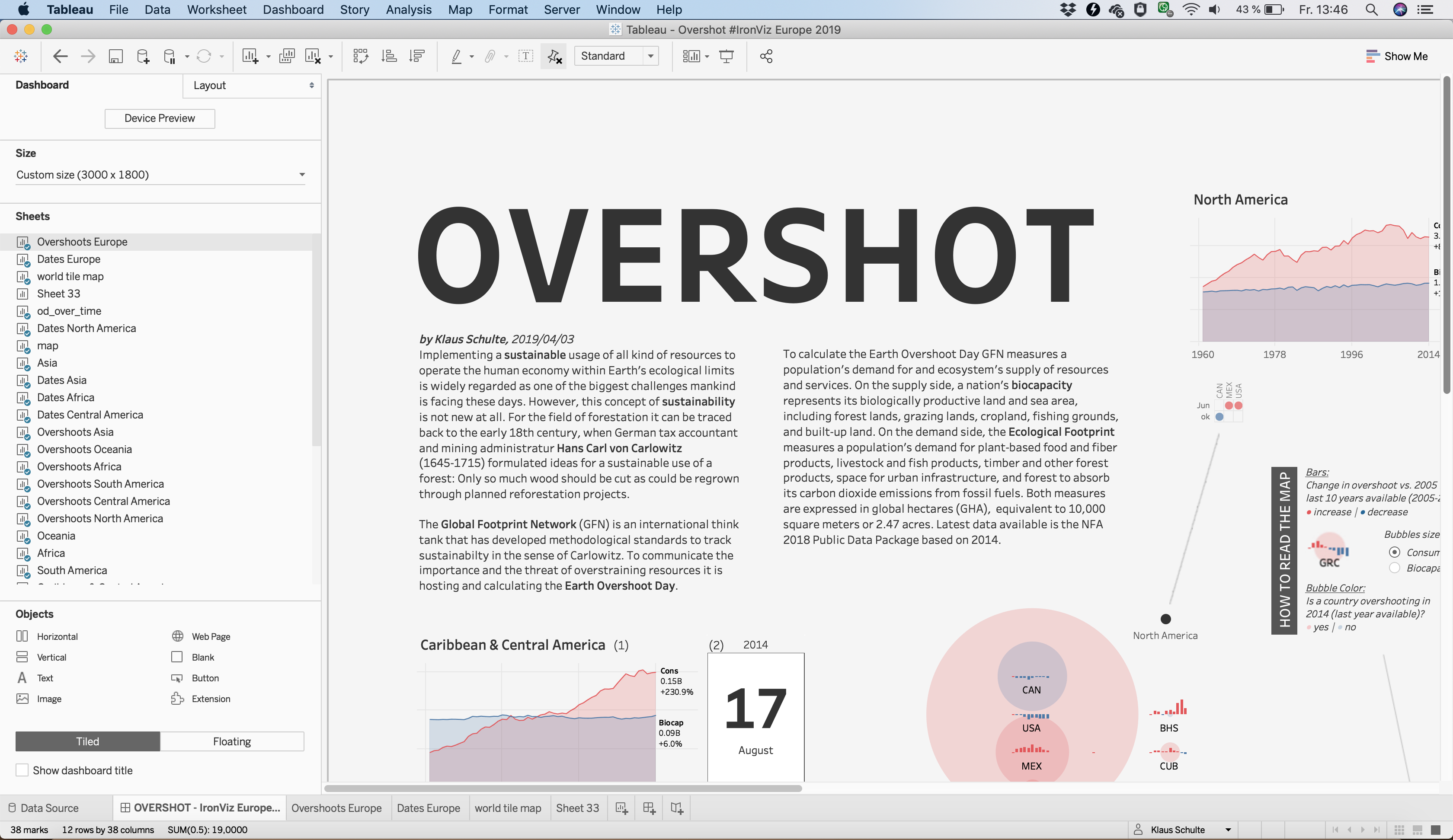The image size is (1453, 840).
Task: Open the Dashboard menu
Action: tap(293, 9)
